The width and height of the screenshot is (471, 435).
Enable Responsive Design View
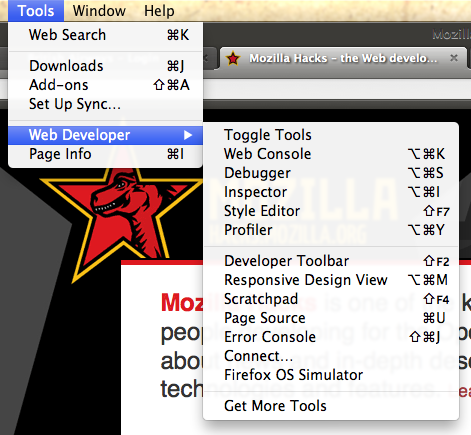[331, 280]
